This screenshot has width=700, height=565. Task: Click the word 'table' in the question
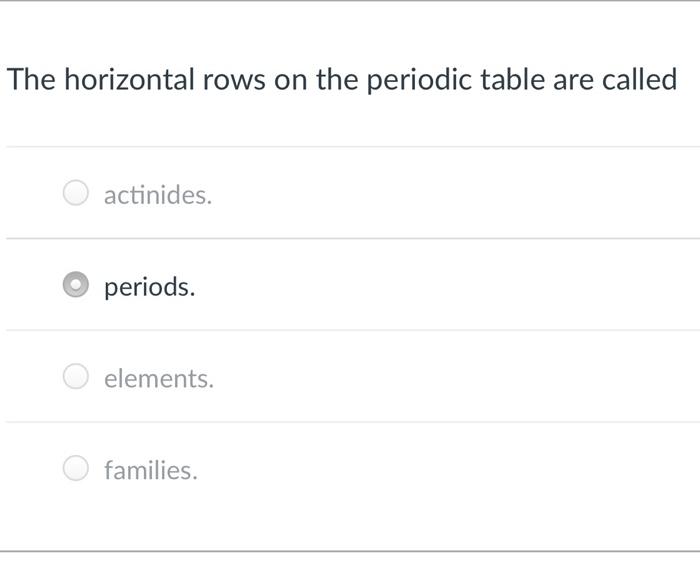(x=514, y=80)
